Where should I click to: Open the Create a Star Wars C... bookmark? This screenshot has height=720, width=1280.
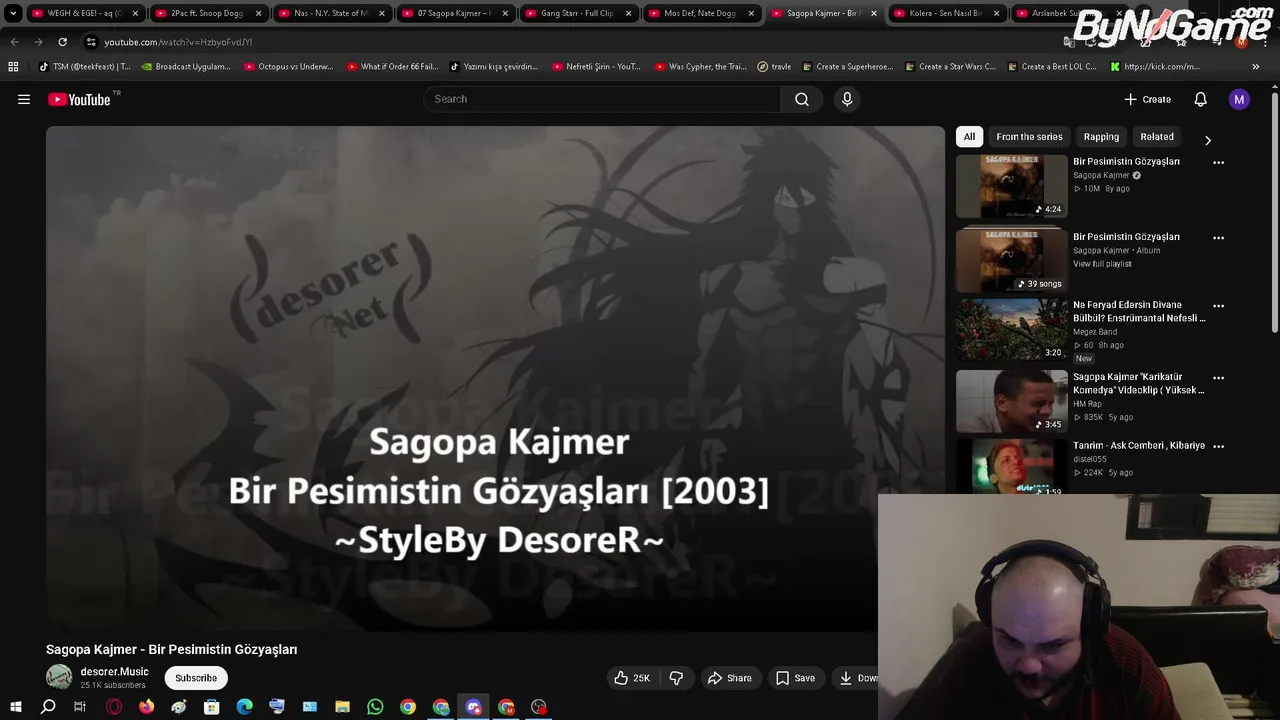[950, 67]
